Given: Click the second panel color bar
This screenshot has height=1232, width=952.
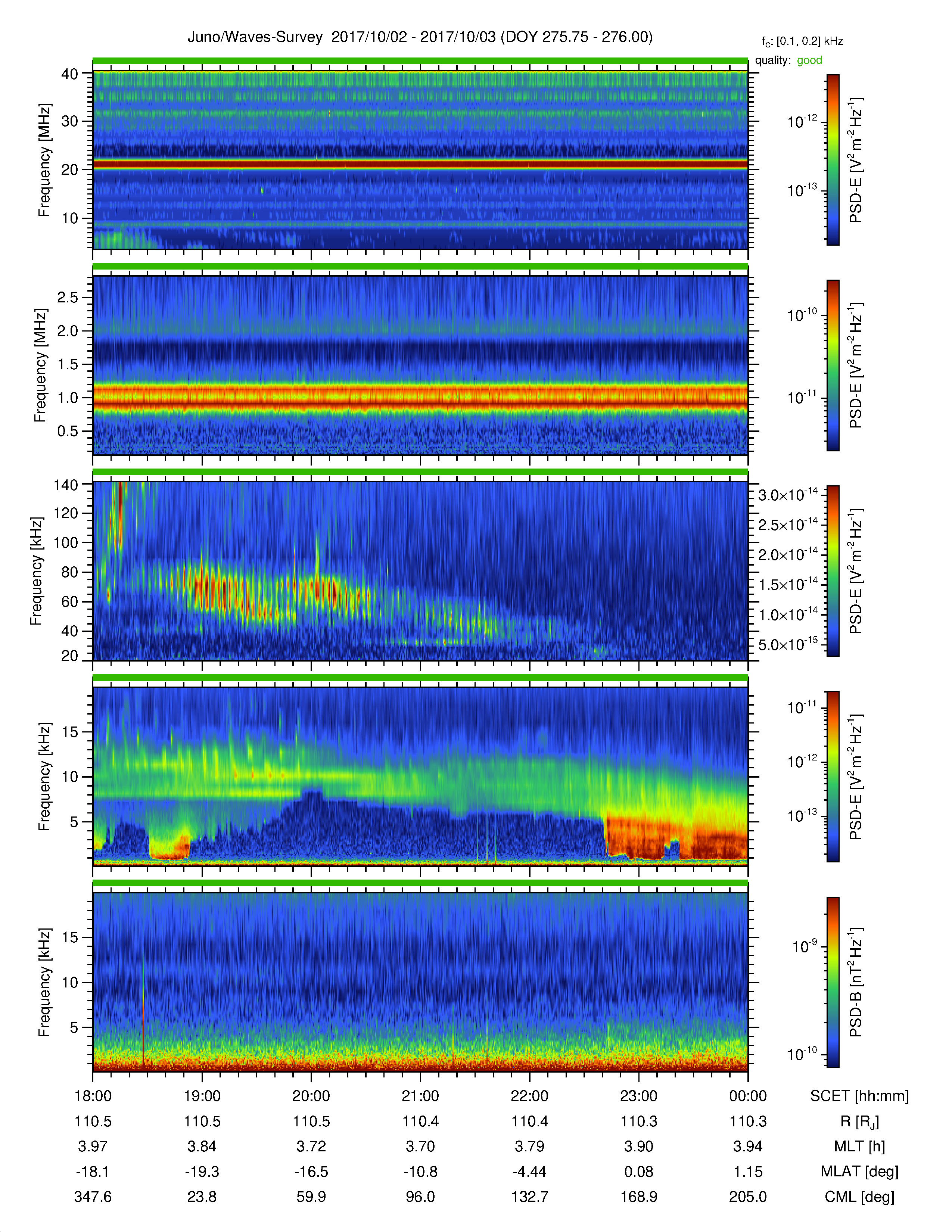Looking at the screenshot, I should point(833,365).
